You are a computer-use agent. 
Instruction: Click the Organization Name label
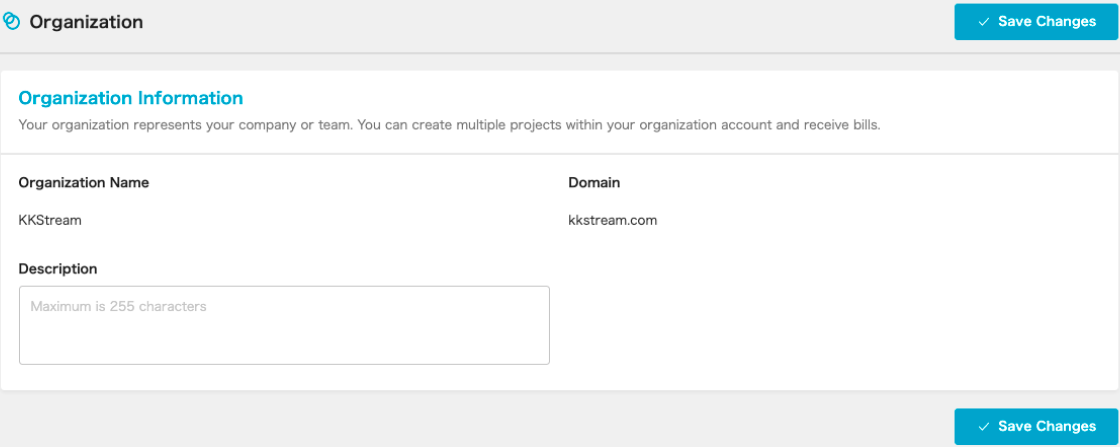(84, 183)
